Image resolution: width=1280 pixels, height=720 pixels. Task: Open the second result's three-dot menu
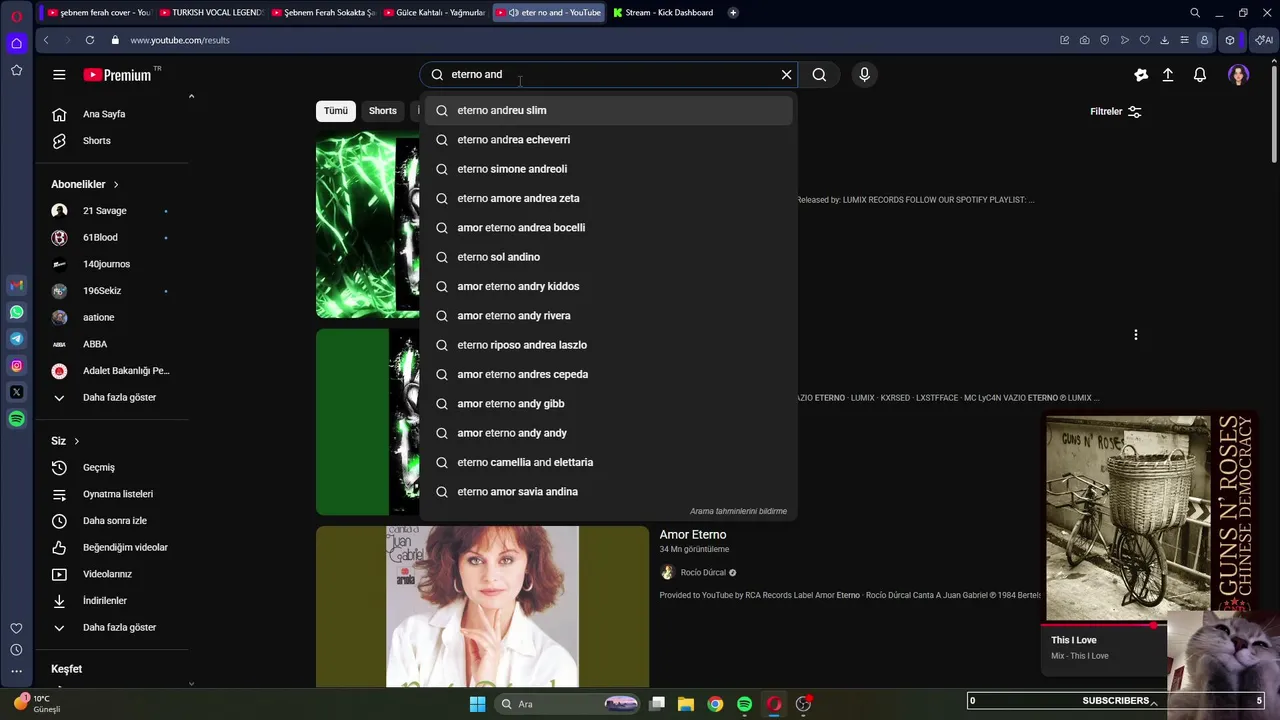tap(1135, 335)
